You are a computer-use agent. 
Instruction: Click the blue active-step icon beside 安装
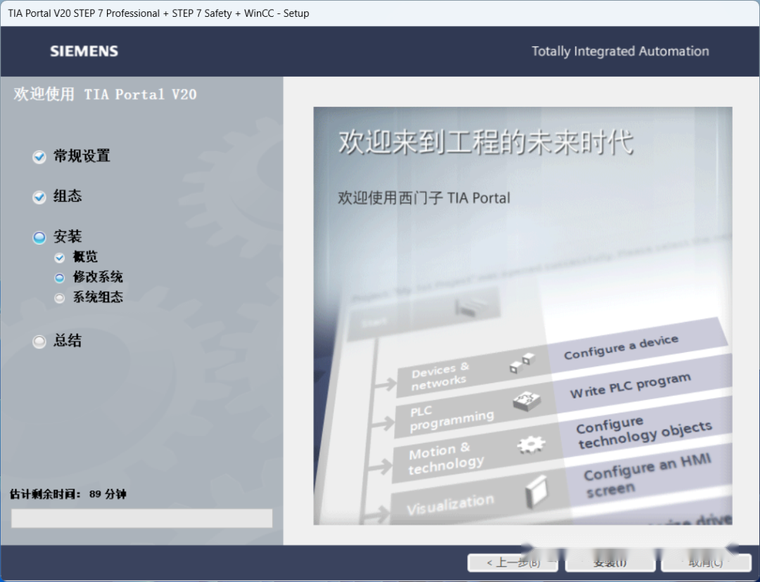coord(39,237)
